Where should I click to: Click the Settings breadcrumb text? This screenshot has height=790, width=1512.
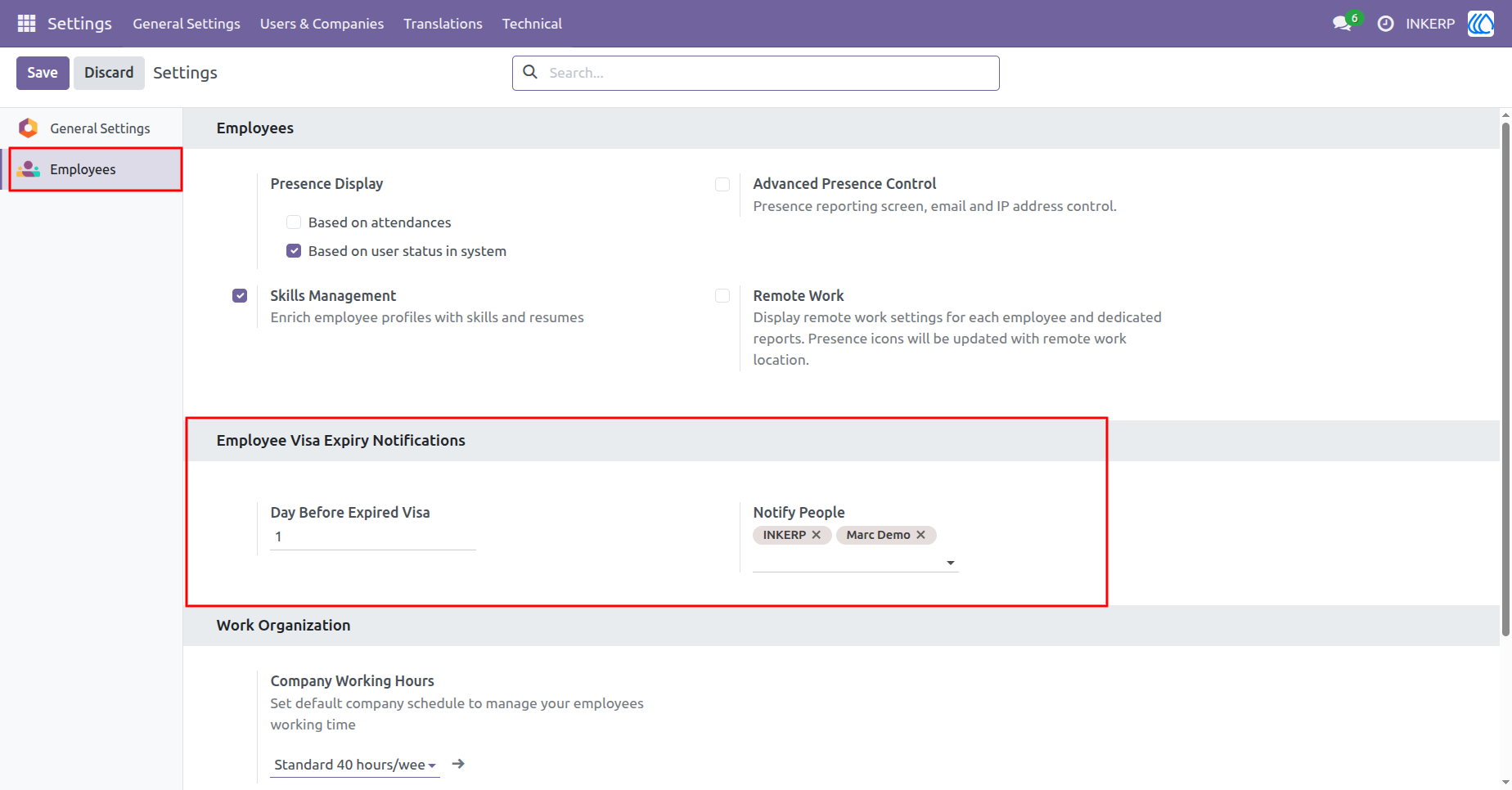click(x=185, y=73)
